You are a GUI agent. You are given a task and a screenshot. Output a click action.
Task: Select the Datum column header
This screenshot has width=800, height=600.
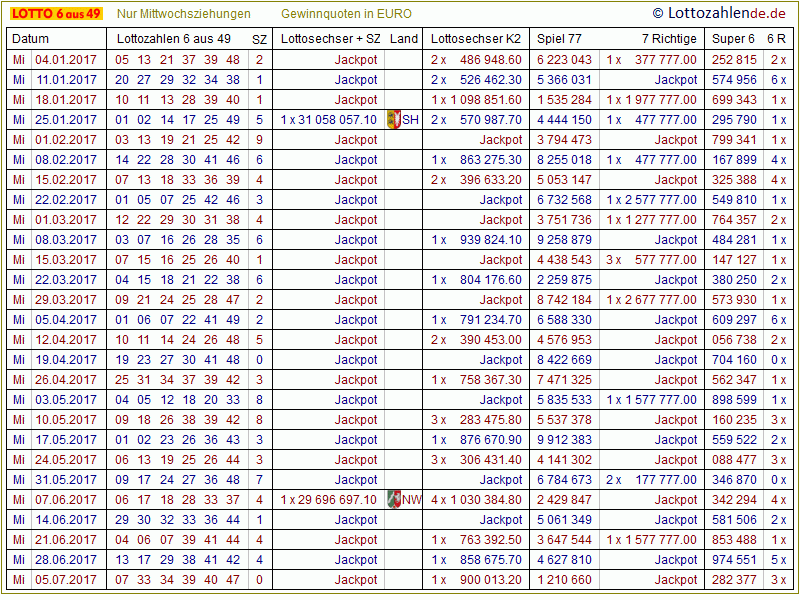30,39
